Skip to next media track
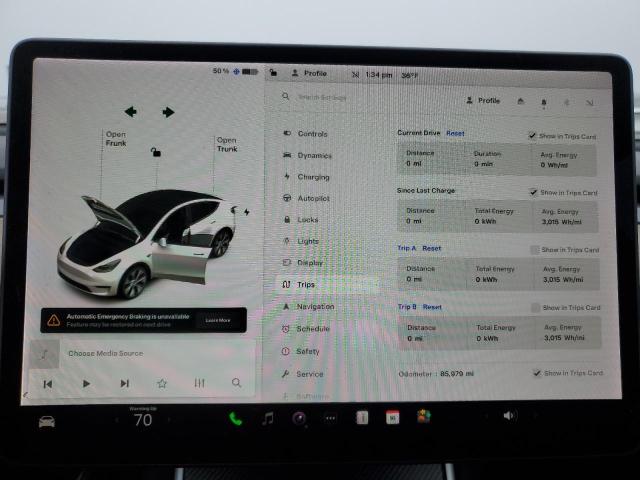This screenshot has height=480, width=640. click(124, 383)
